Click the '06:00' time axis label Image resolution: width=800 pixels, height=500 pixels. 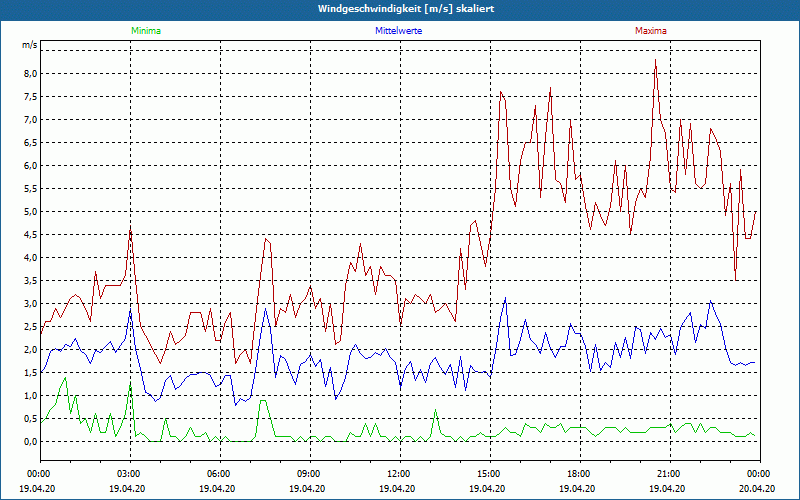(217, 474)
